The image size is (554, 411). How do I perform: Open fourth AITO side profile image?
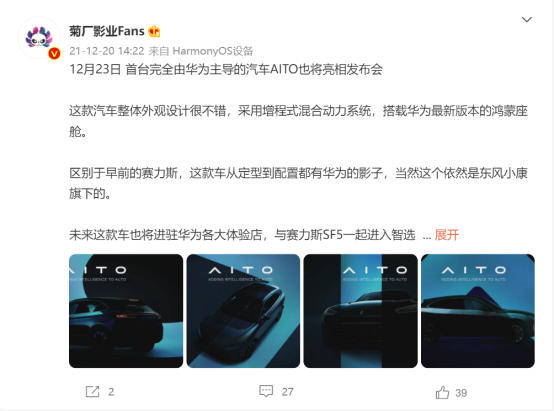point(478,311)
